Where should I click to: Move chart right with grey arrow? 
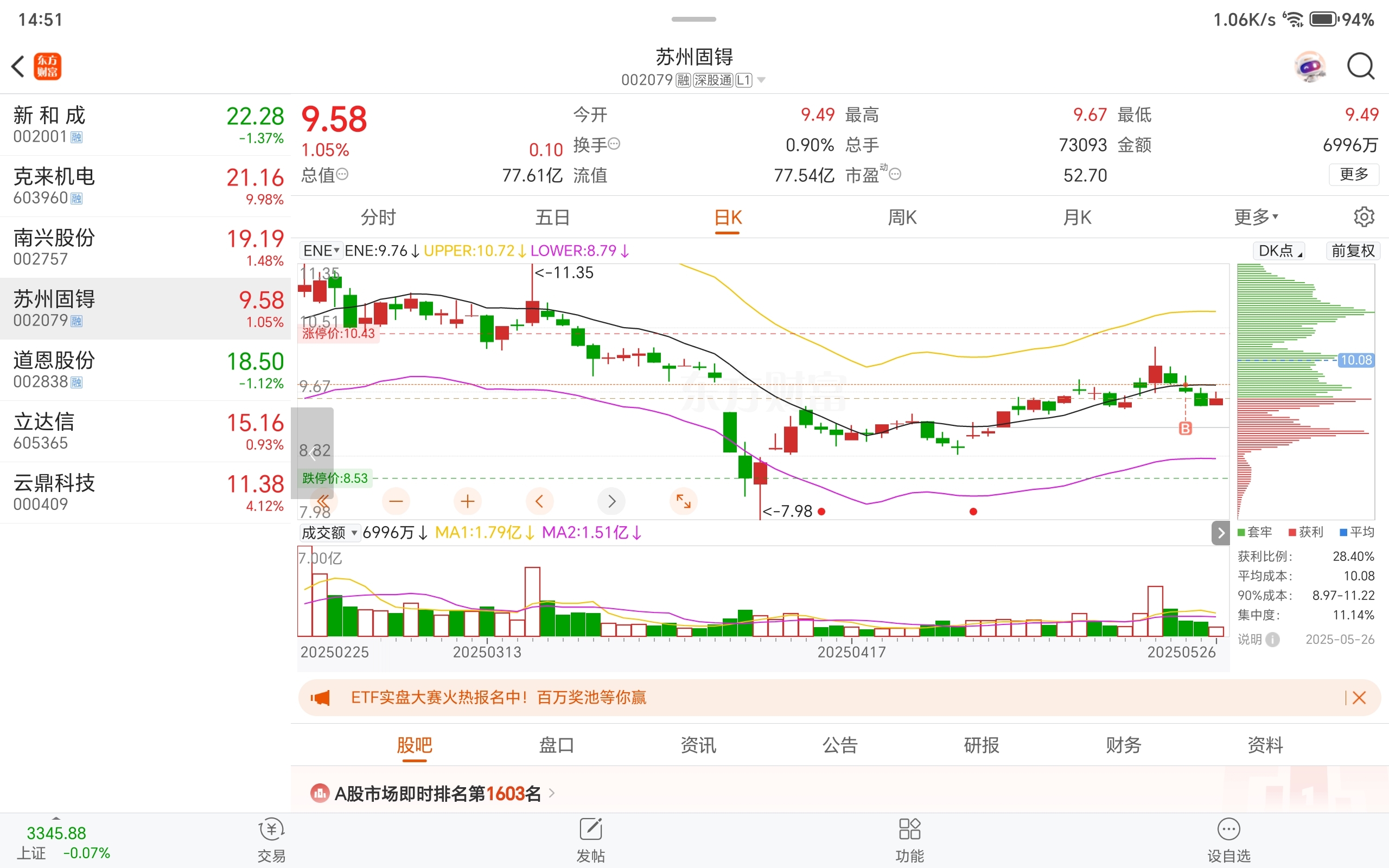(x=611, y=501)
